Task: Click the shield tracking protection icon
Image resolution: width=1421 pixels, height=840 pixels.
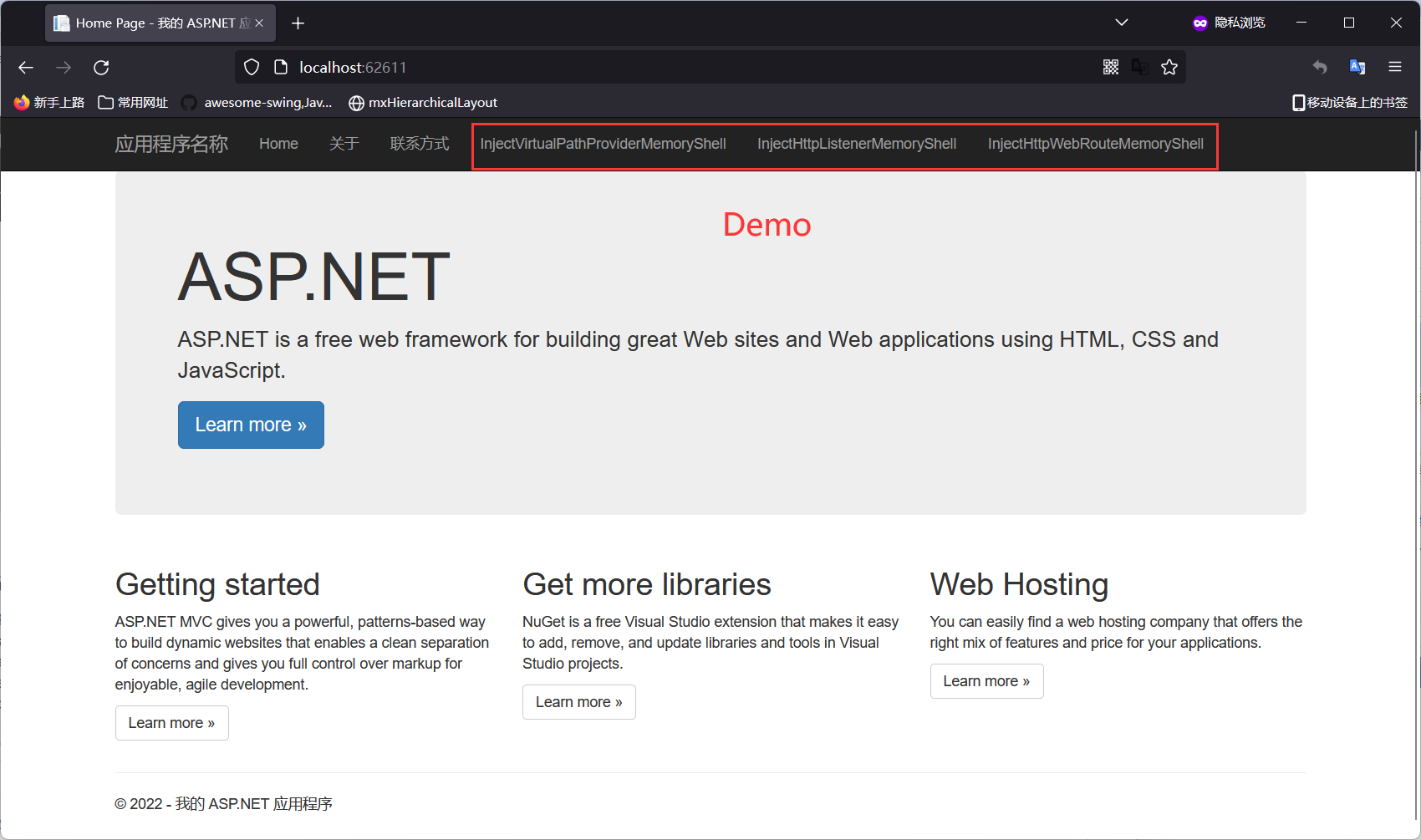Action: pyautogui.click(x=252, y=68)
